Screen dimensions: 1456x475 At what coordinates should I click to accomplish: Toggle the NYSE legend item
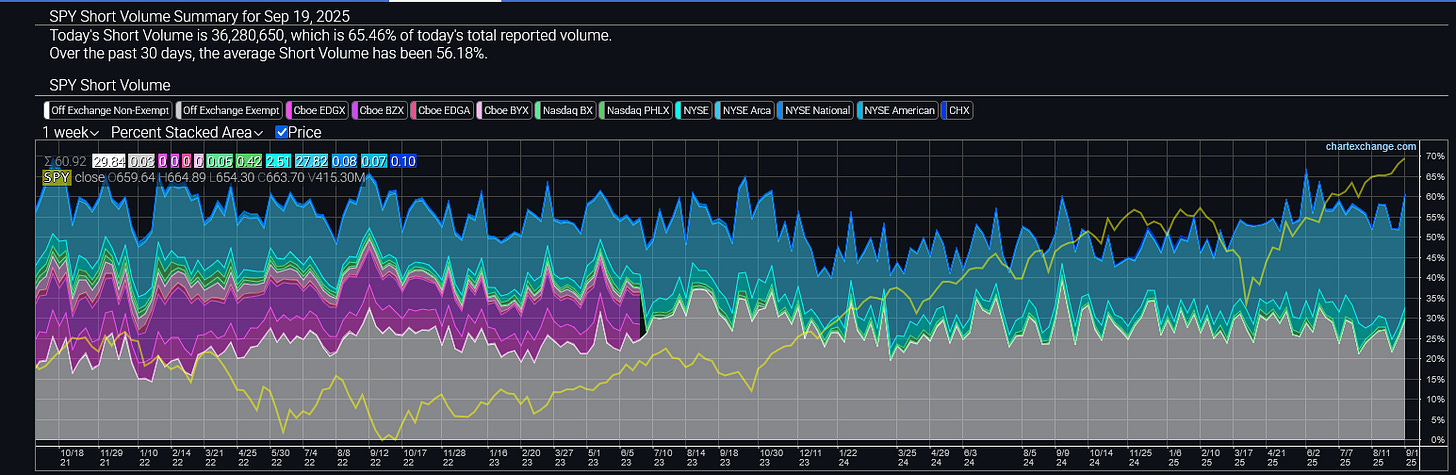coord(695,111)
